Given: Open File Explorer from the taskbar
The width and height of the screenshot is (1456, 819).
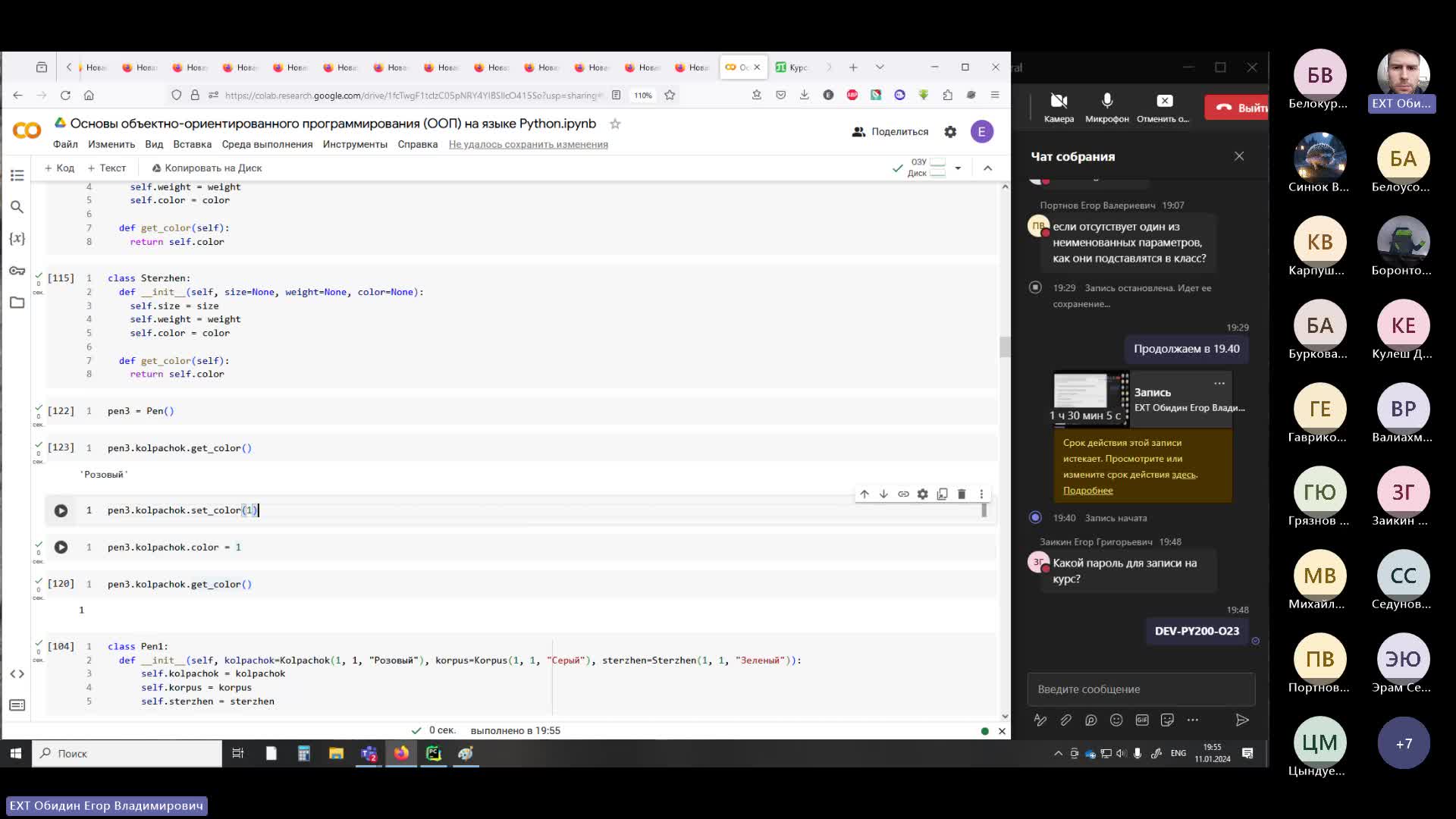Looking at the screenshot, I should pyautogui.click(x=336, y=754).
